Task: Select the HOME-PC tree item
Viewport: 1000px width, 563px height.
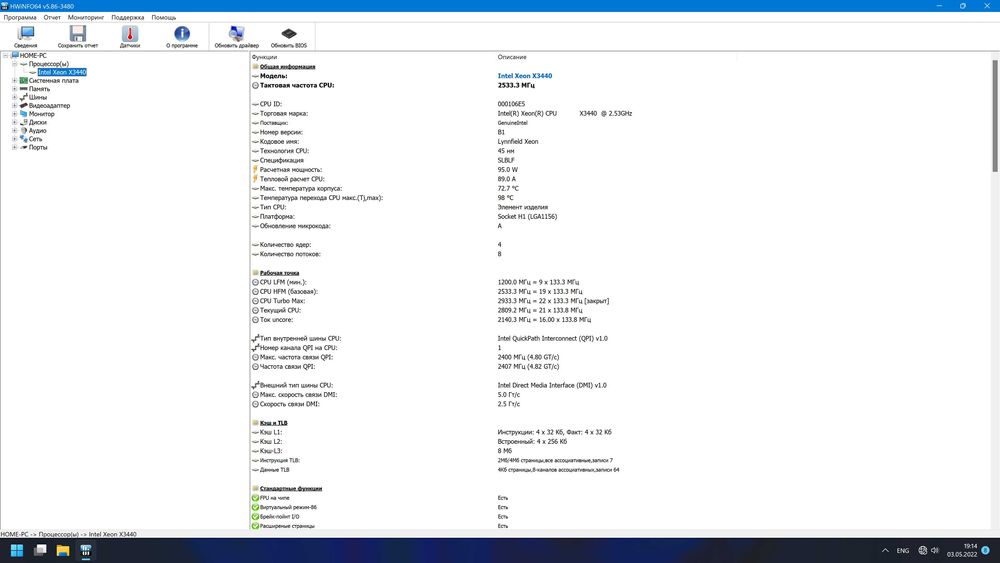Action: point(33,55)
